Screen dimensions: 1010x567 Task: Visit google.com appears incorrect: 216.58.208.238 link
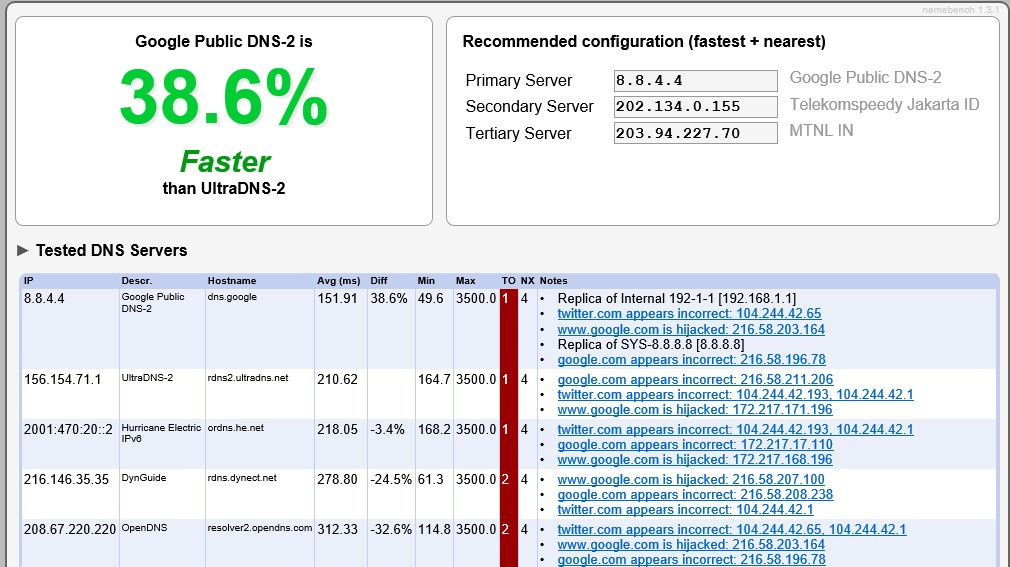click(x=695, y=495)
